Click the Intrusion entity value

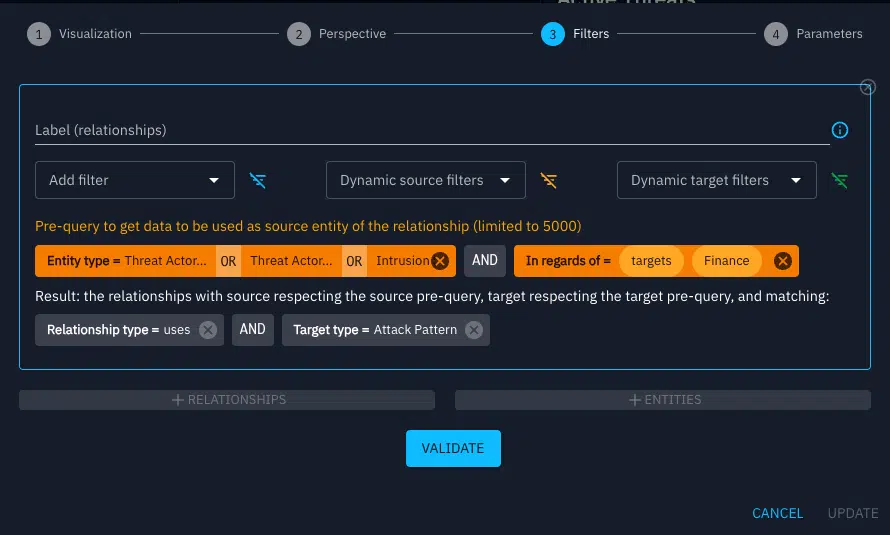click(402, 261)
